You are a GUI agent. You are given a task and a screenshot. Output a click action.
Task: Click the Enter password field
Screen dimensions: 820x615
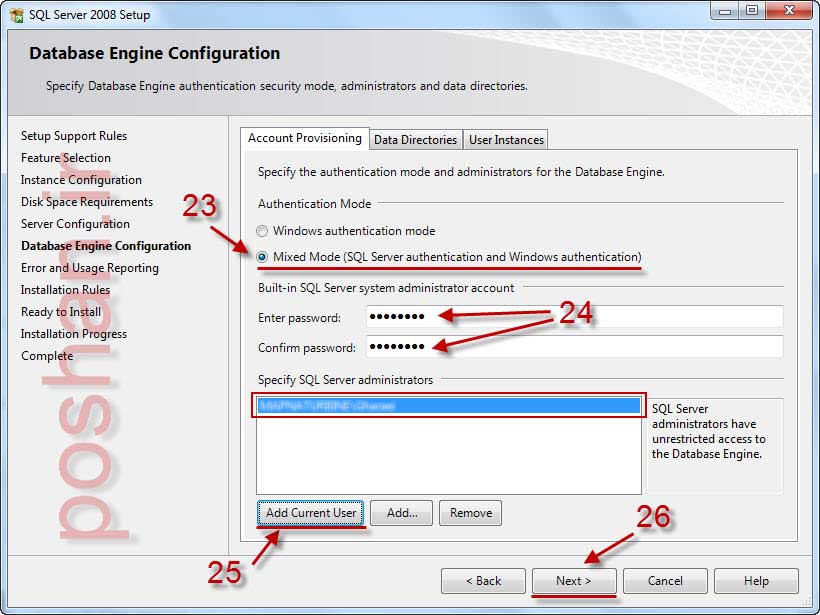(x=573, y=317)
